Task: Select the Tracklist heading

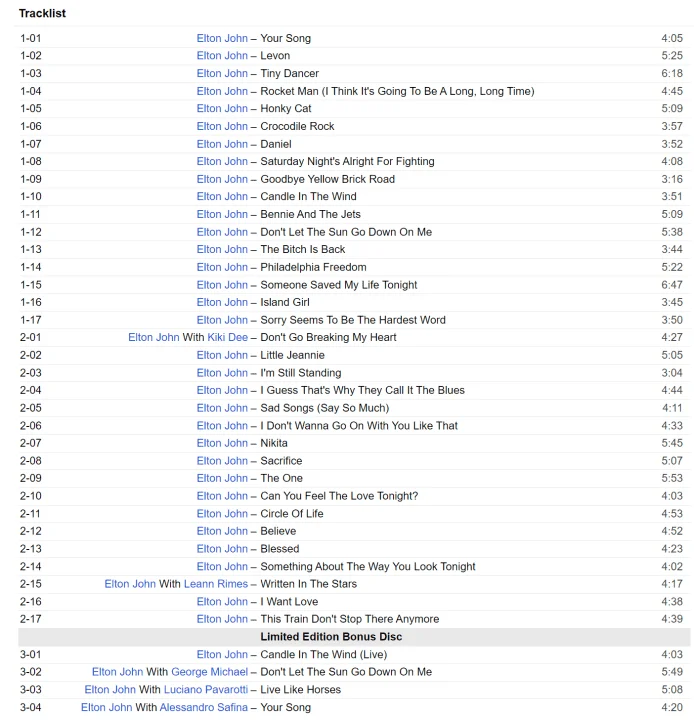Action: pyautogui.click(x=42, y=13)
